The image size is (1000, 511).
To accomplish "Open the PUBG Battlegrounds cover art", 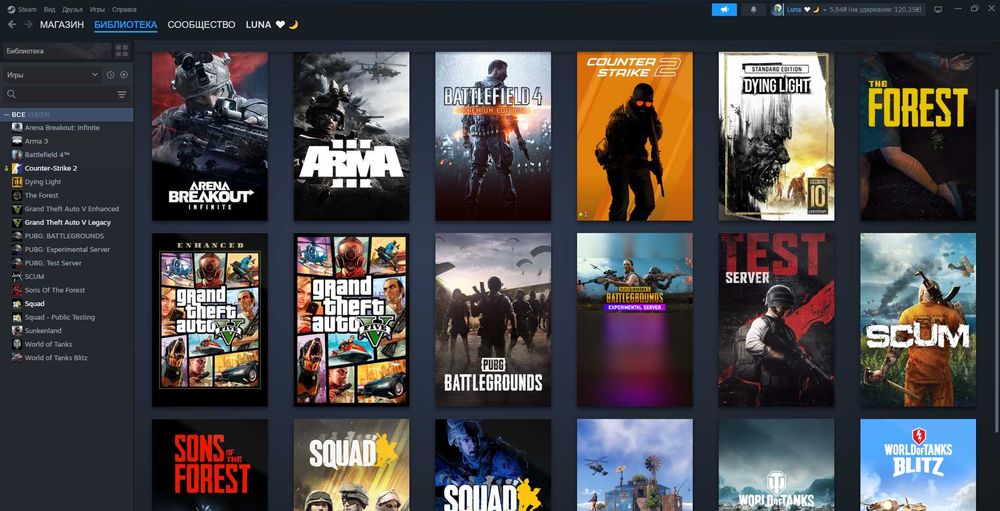I will tap(493, 320).
